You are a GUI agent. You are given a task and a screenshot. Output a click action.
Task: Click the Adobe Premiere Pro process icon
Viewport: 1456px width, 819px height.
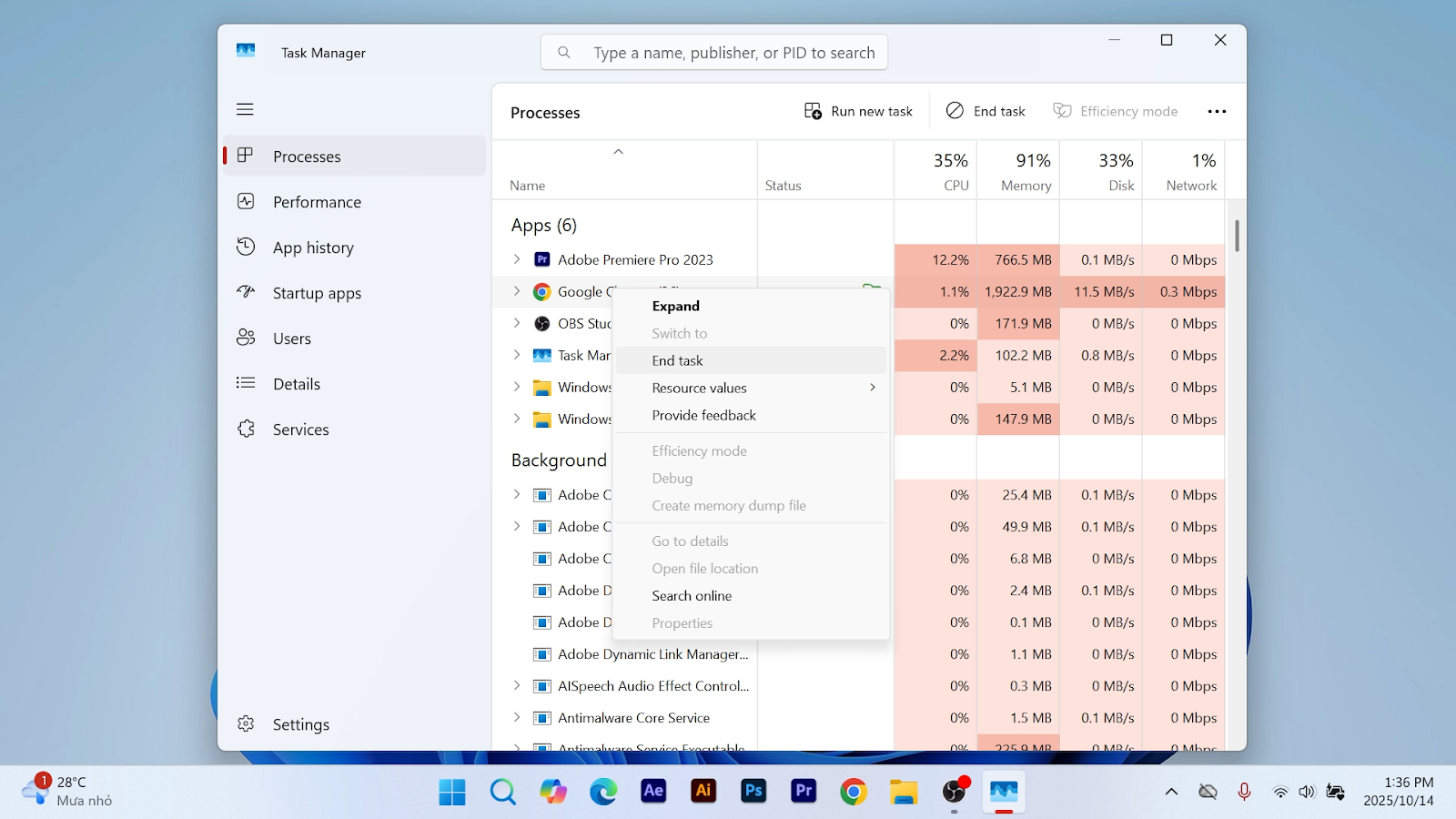pyautogui.click(x=541, y=259)
